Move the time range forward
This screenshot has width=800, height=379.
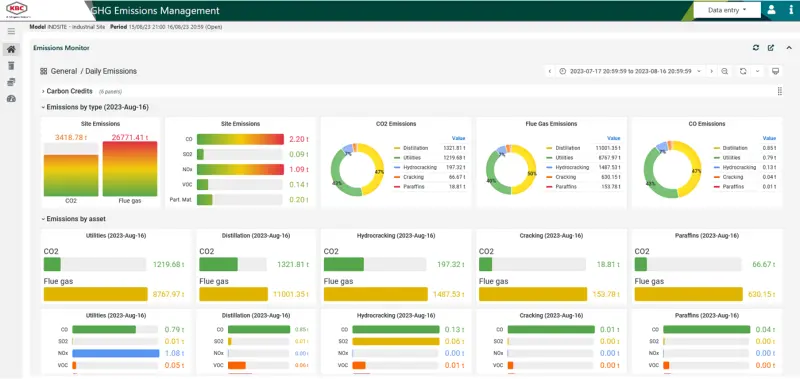[x=711, y=71]
